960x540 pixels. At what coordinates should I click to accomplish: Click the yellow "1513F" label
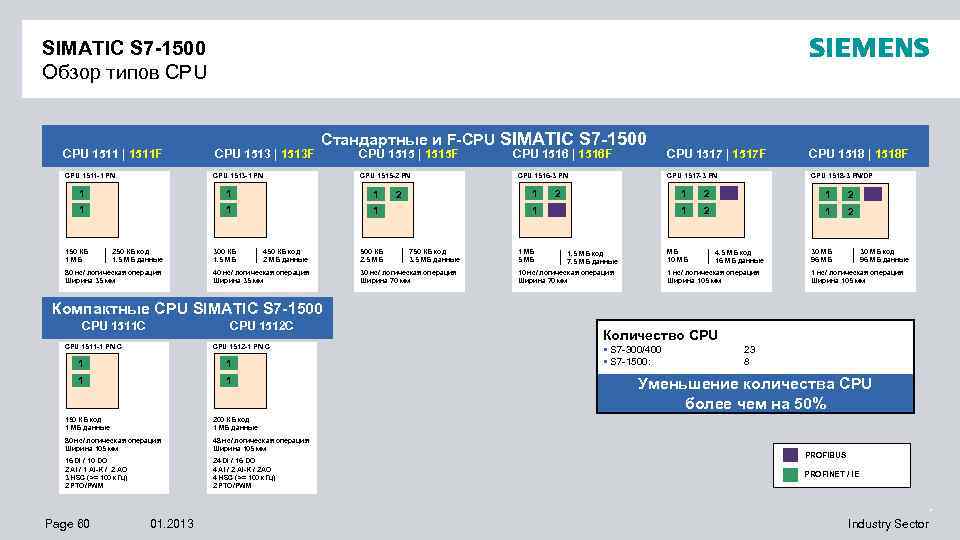coord(297,154)
